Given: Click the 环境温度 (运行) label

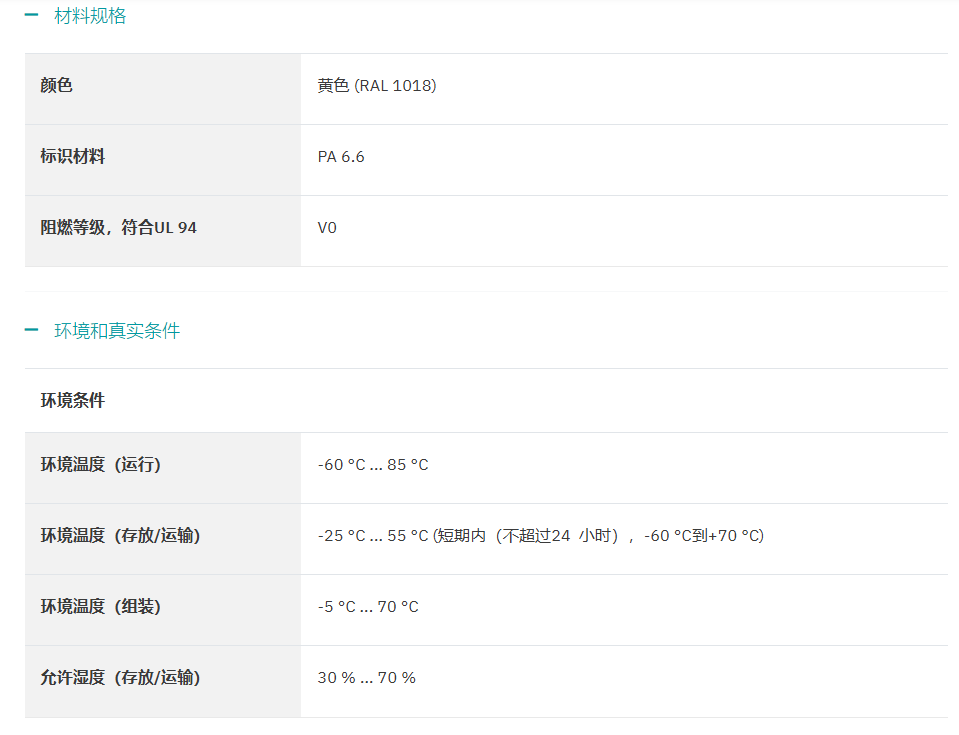Looking at the screenshot, I should pos(101,465).
